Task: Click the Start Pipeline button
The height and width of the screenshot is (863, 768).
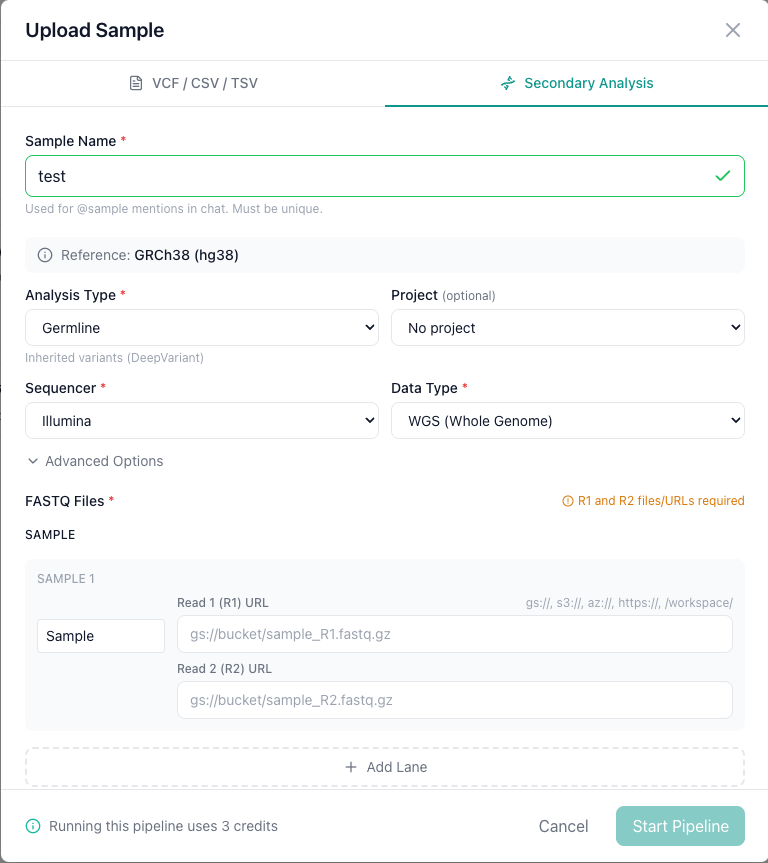Action: (x=680, y=826)
